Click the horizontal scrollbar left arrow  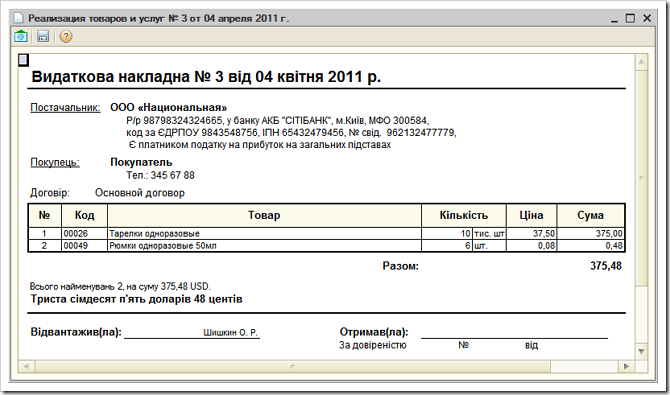[26, 366]
